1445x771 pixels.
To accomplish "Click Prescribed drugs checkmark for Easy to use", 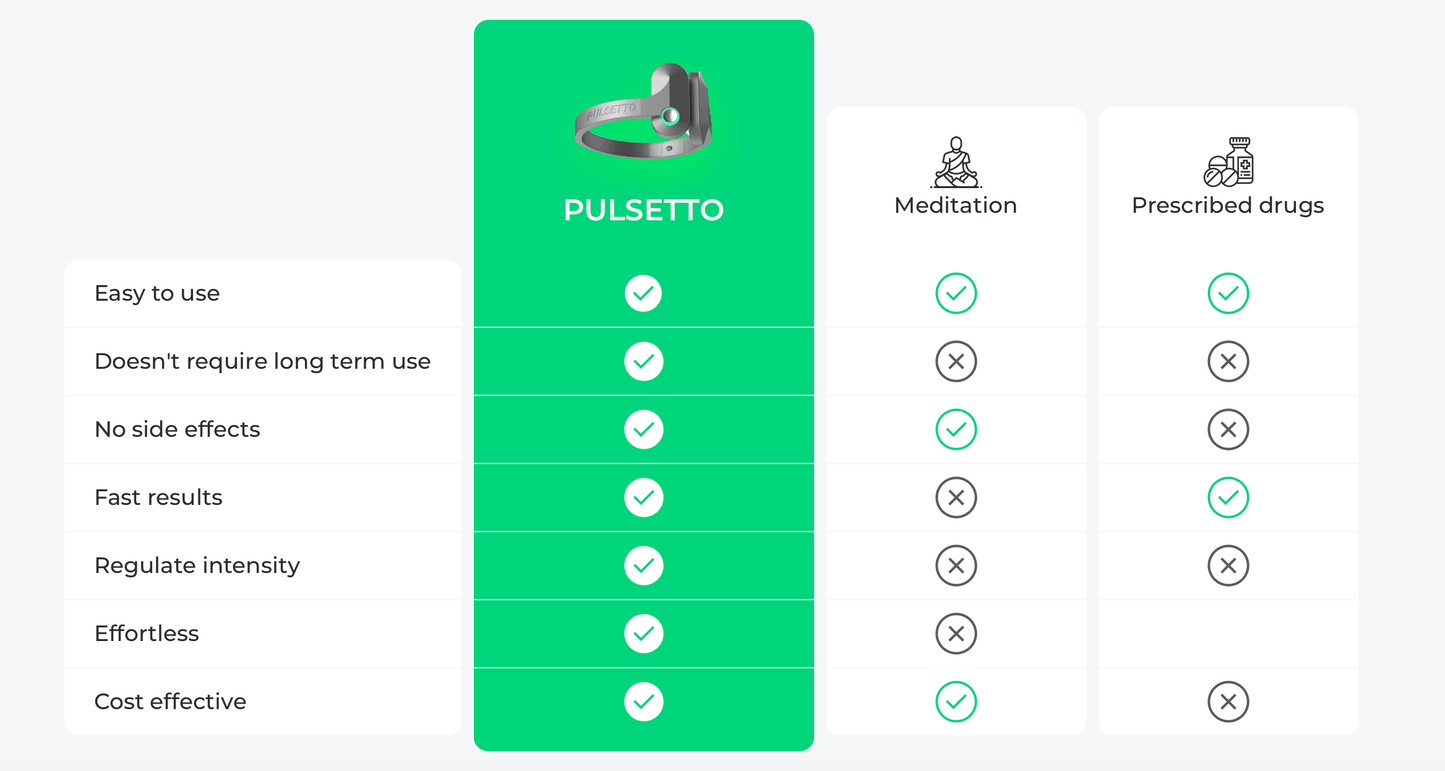I will pos(1228,293).
